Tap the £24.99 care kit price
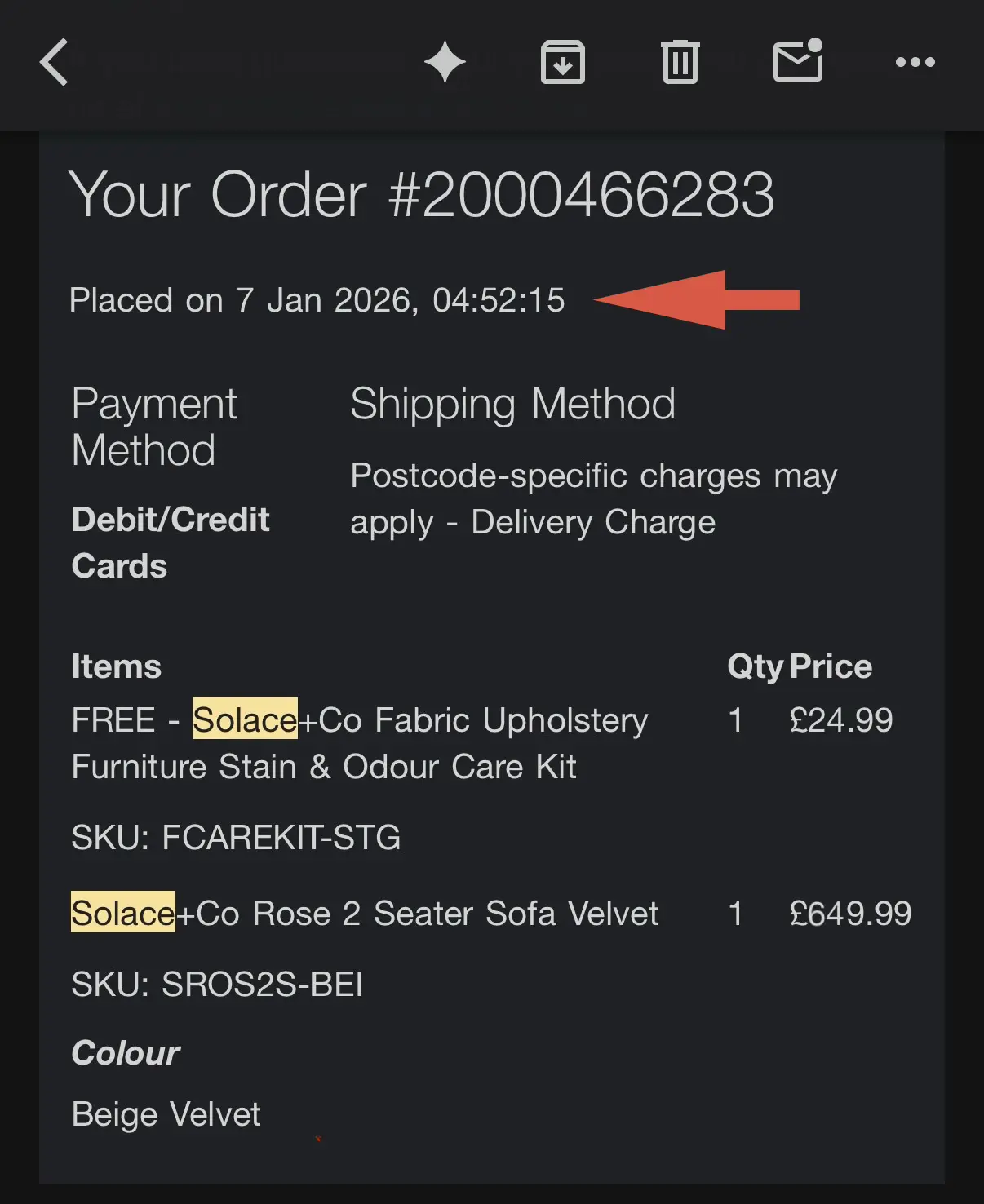984x1204 pixels. [x=840, y=720]
